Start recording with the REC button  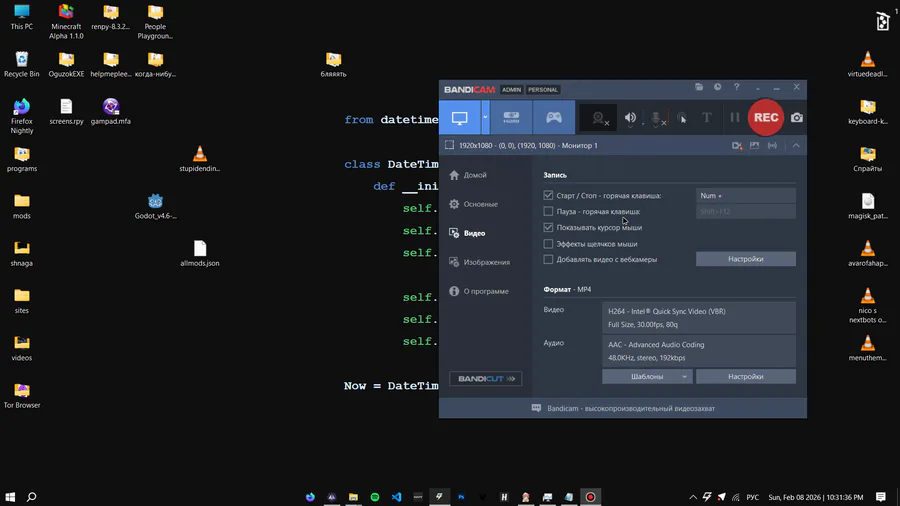[x=766, y=118]
